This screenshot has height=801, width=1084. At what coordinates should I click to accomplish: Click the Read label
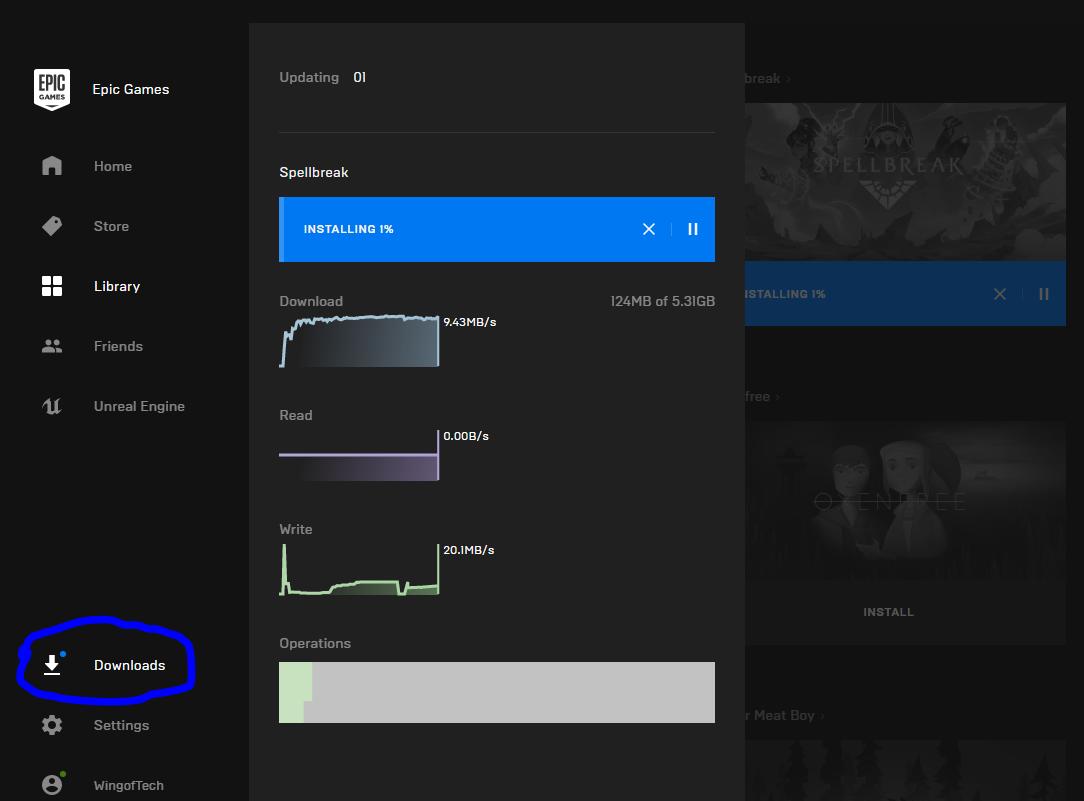click(296, 415)
